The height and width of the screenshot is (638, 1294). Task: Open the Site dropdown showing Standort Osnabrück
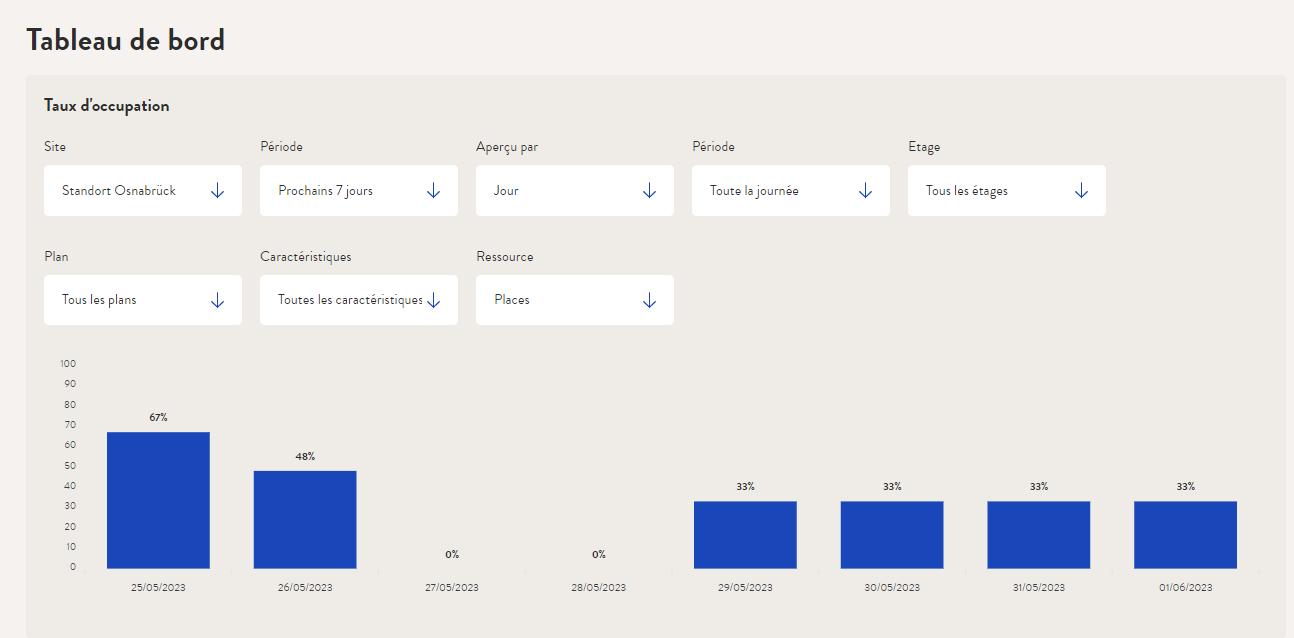pos(143,190)
